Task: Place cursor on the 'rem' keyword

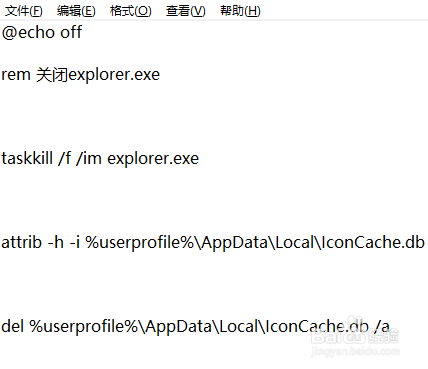Action: (x=16, y=75)
